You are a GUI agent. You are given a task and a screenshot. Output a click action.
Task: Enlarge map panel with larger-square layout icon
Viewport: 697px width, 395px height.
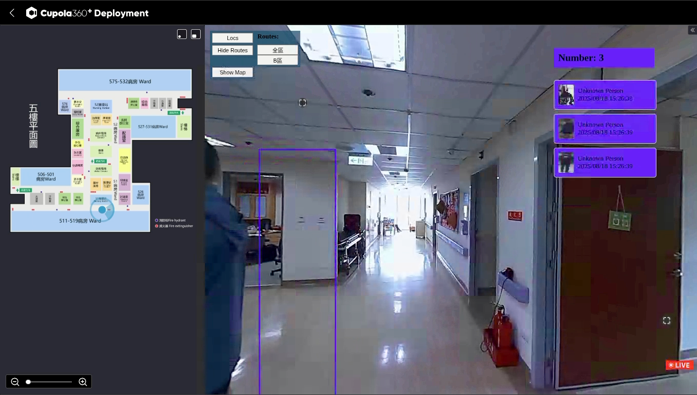(x=196, y=34)
